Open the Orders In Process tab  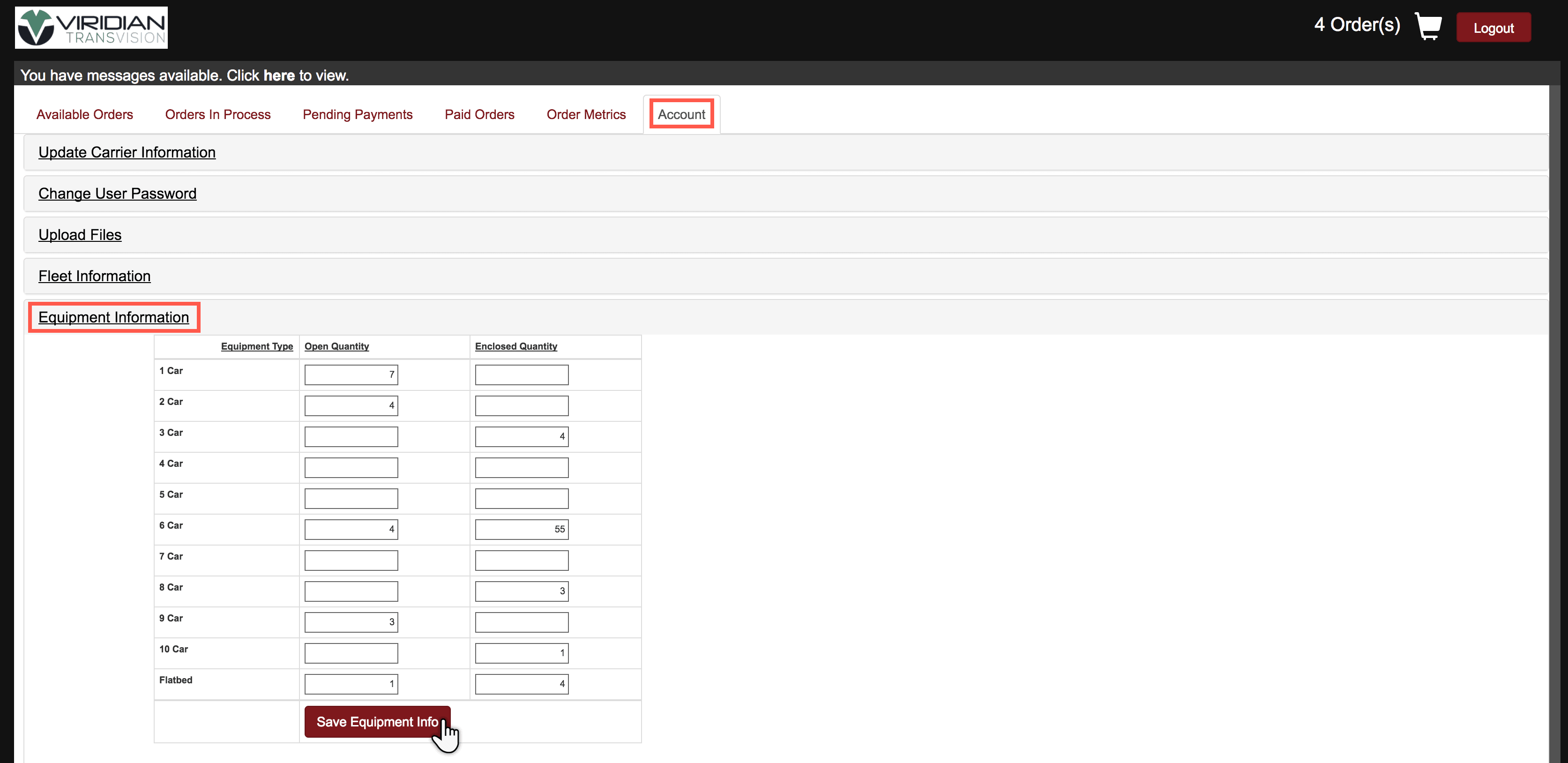click(x=217, y=114)
